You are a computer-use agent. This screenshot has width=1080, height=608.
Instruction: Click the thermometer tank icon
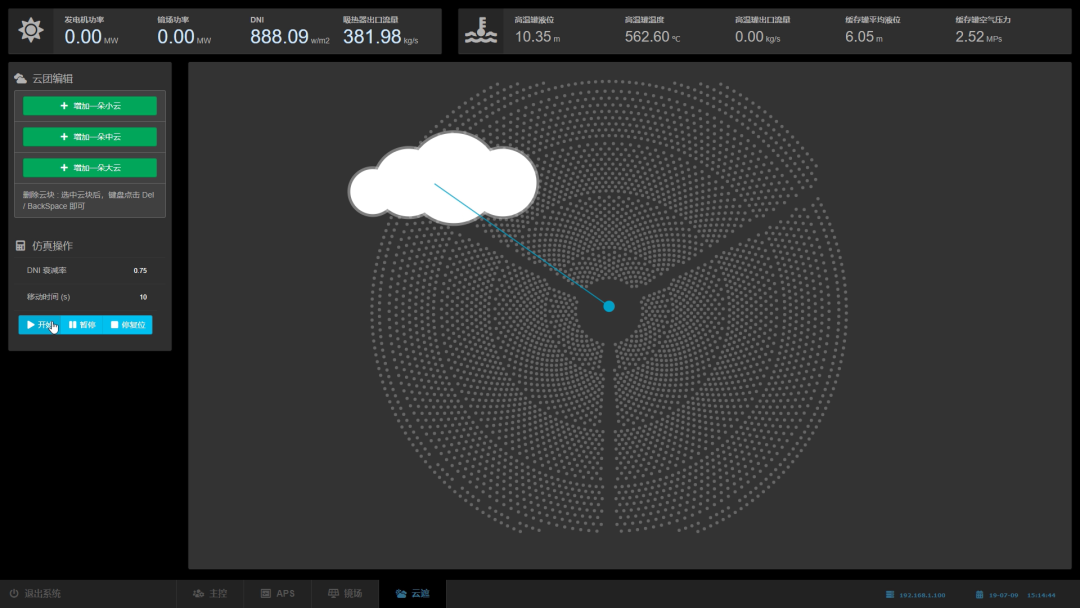pyautogui.click(x=481, y=31)
